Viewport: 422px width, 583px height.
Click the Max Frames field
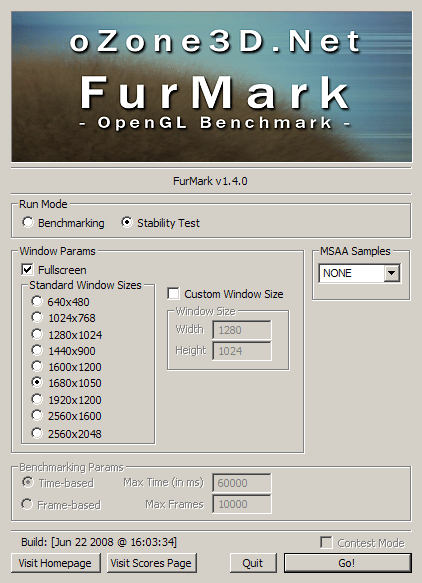[242, 504]
